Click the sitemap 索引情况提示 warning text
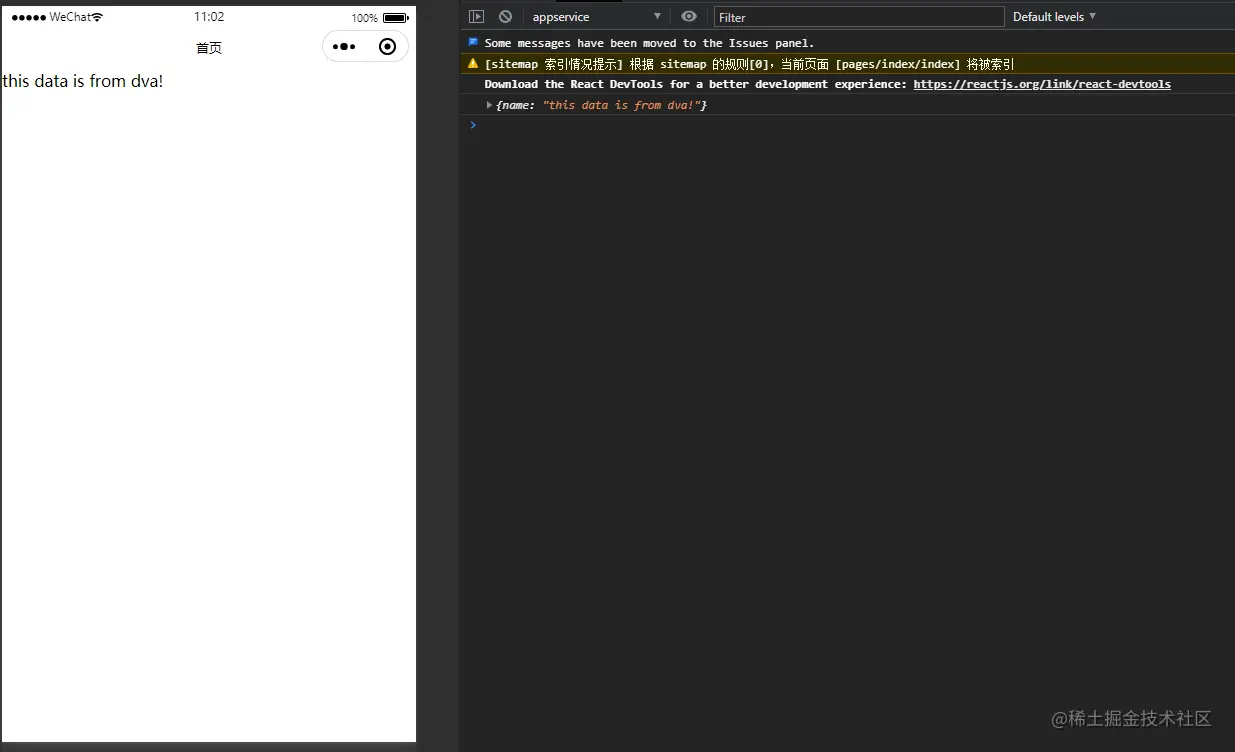The width and height of the screenshot is (1235, 752). point(749,64)
